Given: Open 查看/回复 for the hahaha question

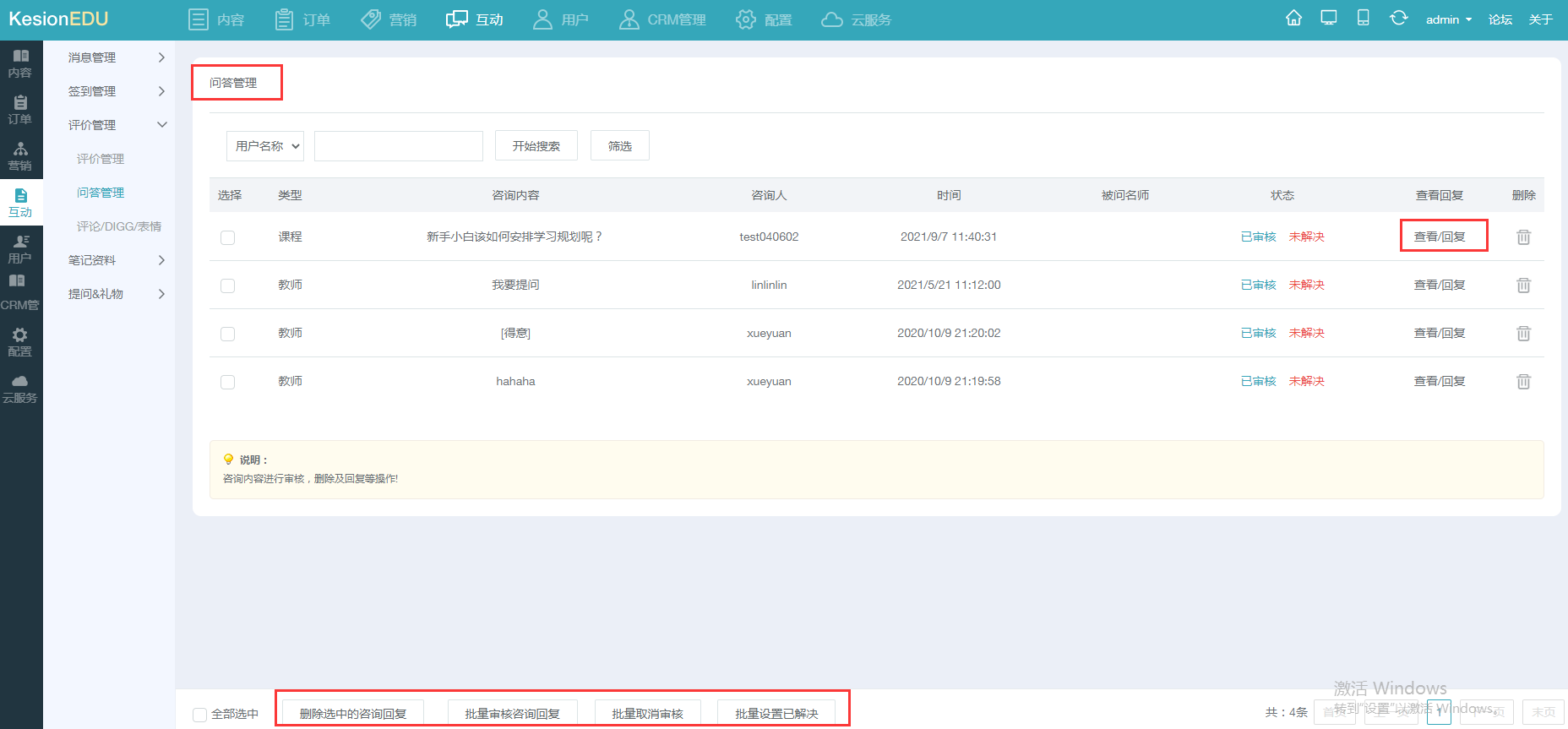Looking at the screenshot, I should coord(1439,382).
